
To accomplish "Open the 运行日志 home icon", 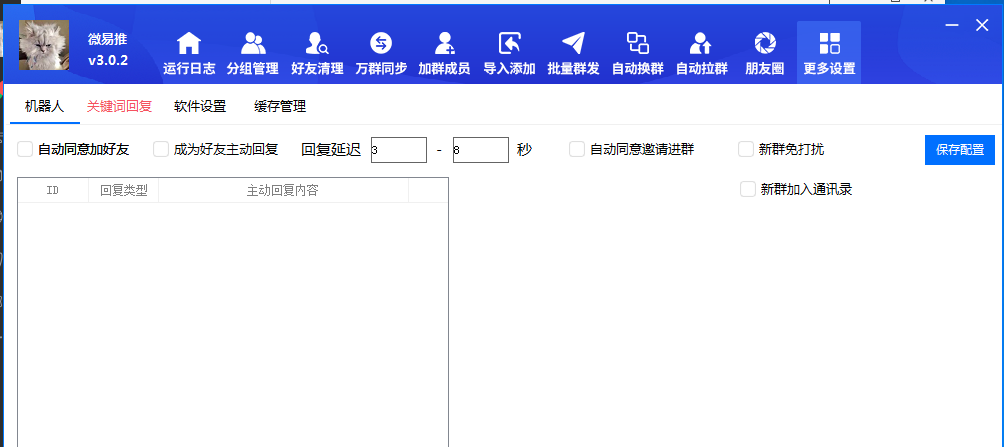I will 189,44.
